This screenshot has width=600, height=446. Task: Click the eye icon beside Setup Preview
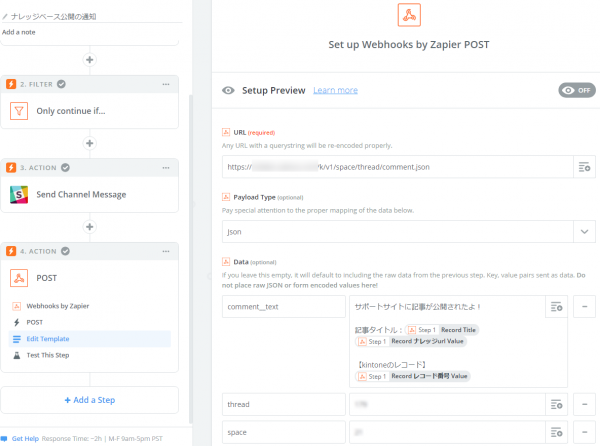pyautogui.click(x=228, y=90)
